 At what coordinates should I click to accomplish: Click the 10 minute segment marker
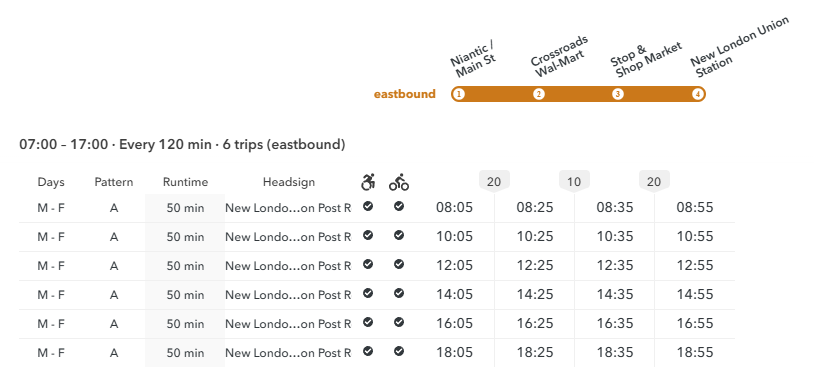tap(574, 181)
